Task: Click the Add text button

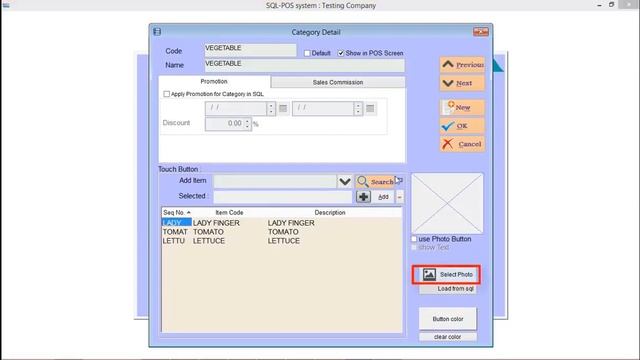Action: click(x=383, y=197)
